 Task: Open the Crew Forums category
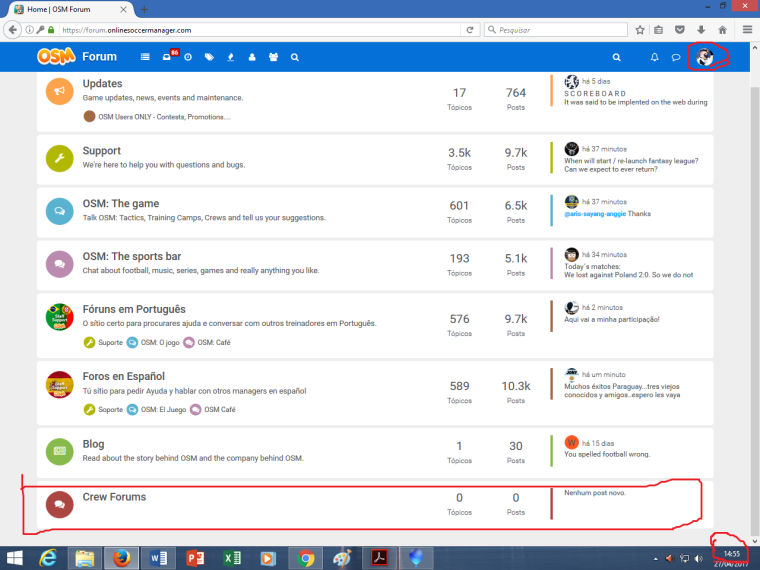pos(114,497)
